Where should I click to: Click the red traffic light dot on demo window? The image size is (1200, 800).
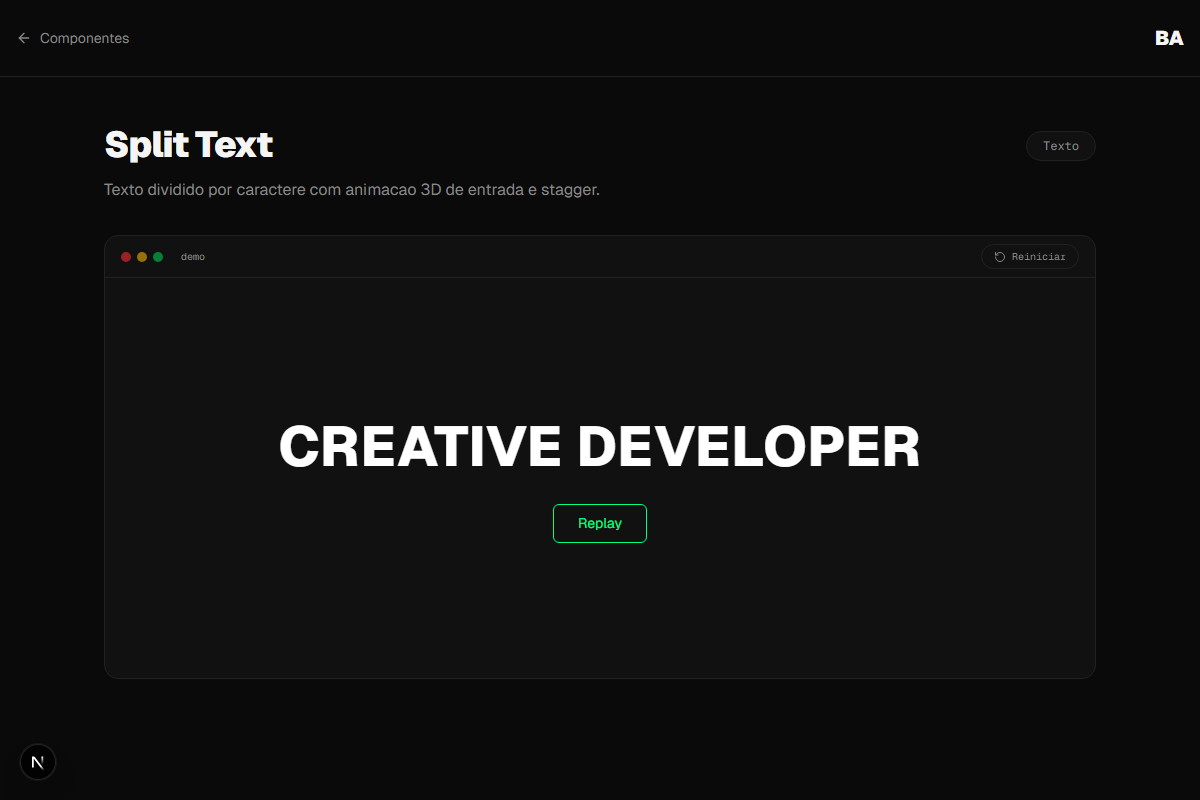tap(126, 256)
